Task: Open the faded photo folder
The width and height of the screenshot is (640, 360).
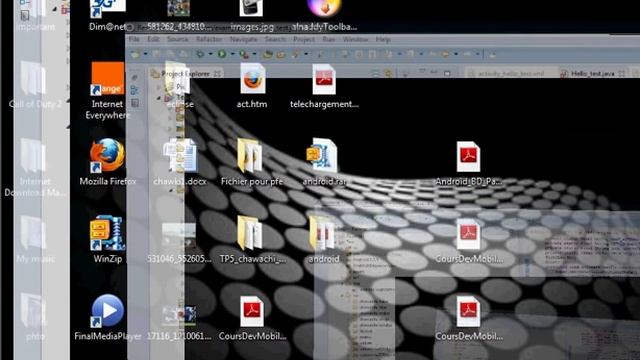Action: 35,317
